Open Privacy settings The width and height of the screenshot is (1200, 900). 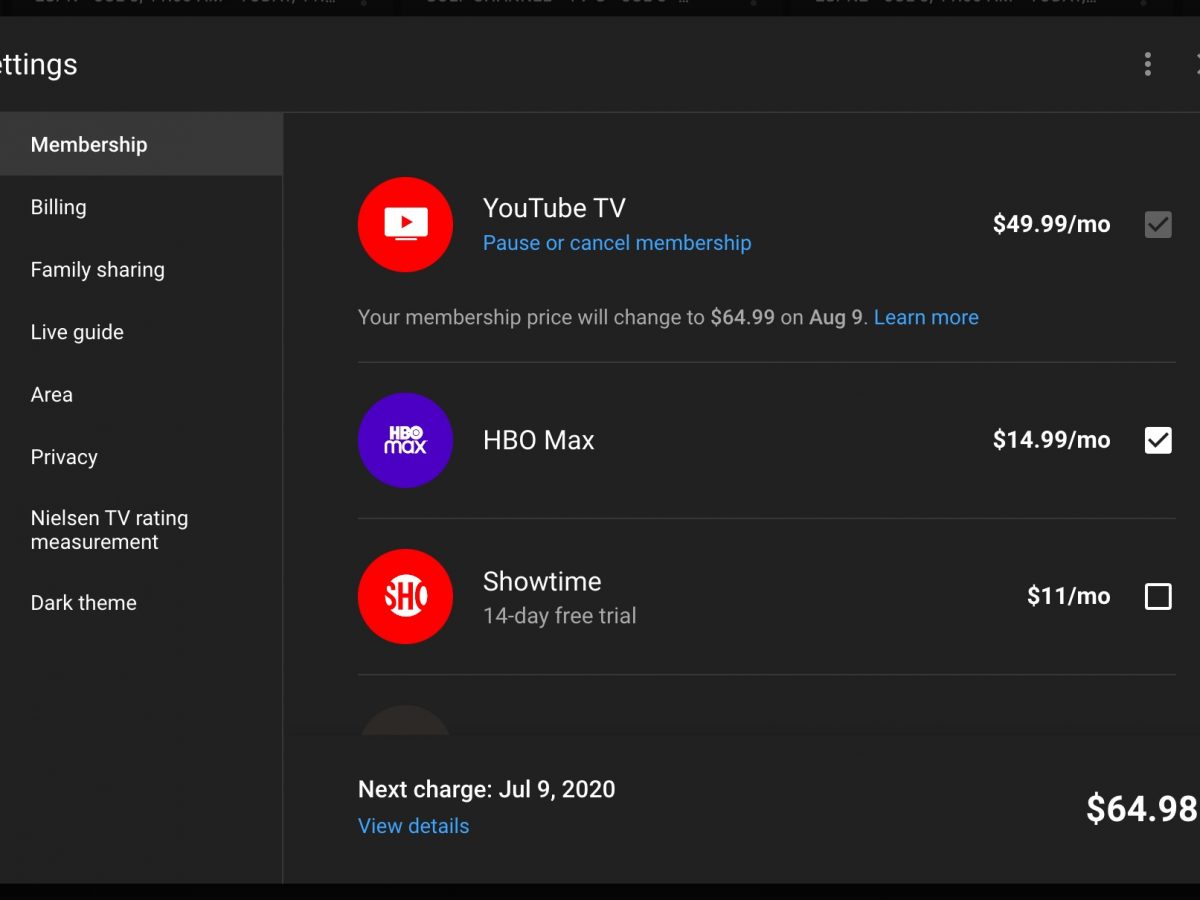pos(64,457)
